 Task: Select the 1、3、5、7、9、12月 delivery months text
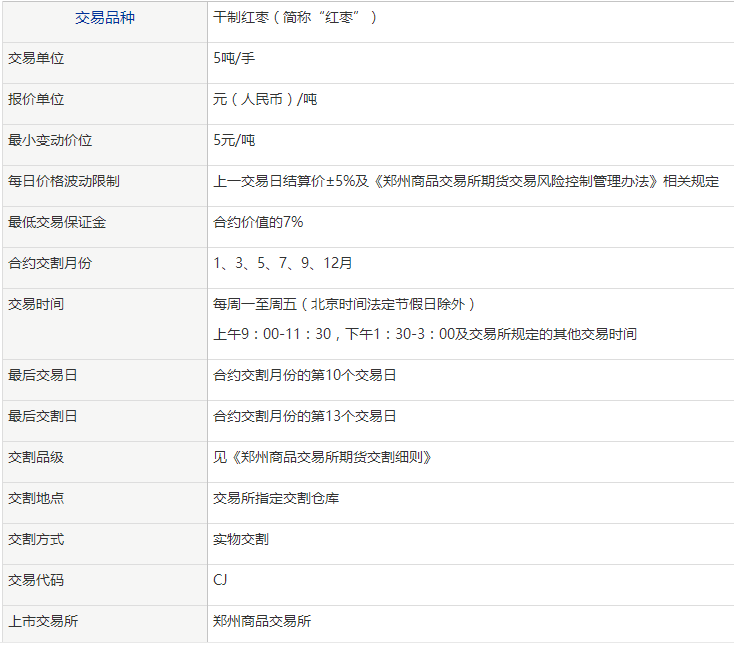[x=283, y=263]
